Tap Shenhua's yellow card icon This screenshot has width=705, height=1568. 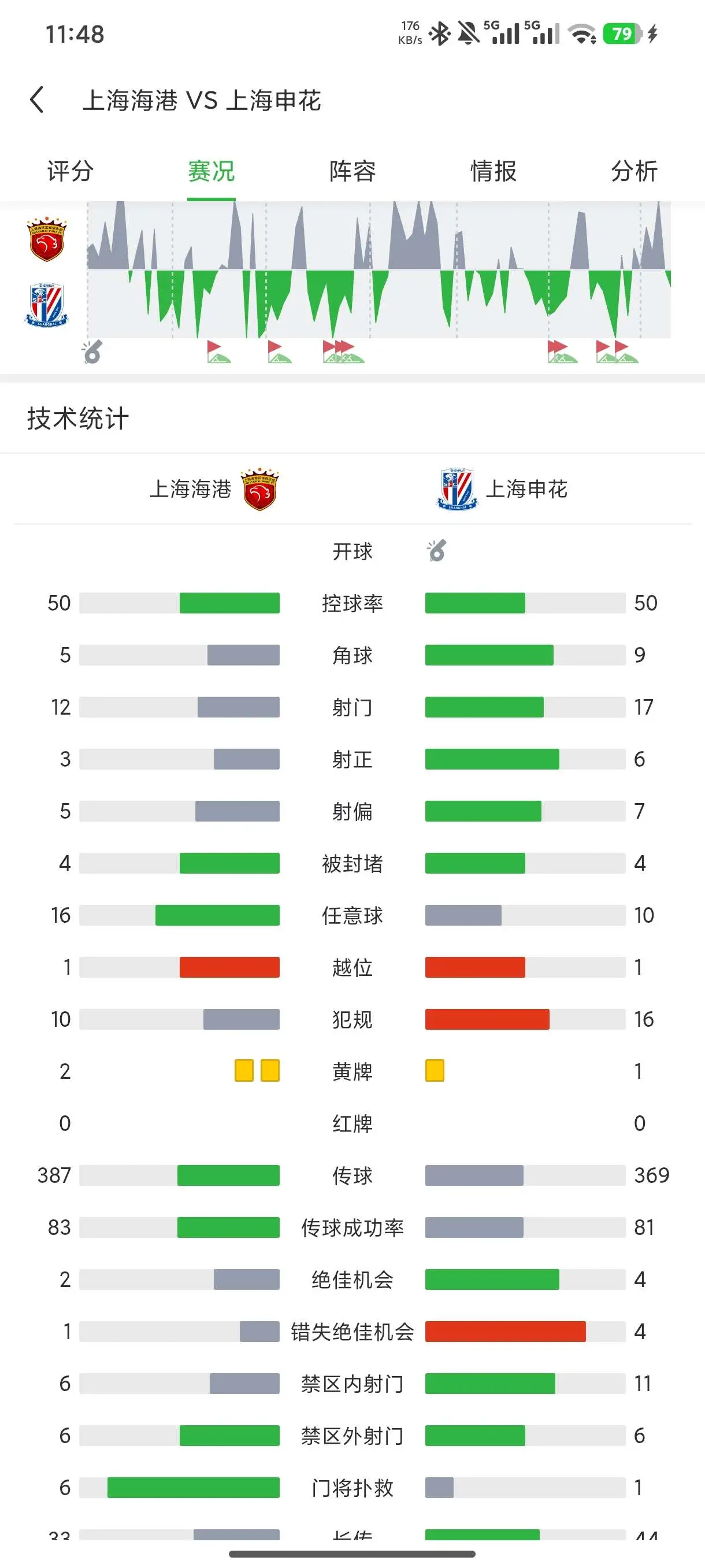pyautogui.click(x=435, y=1071)
